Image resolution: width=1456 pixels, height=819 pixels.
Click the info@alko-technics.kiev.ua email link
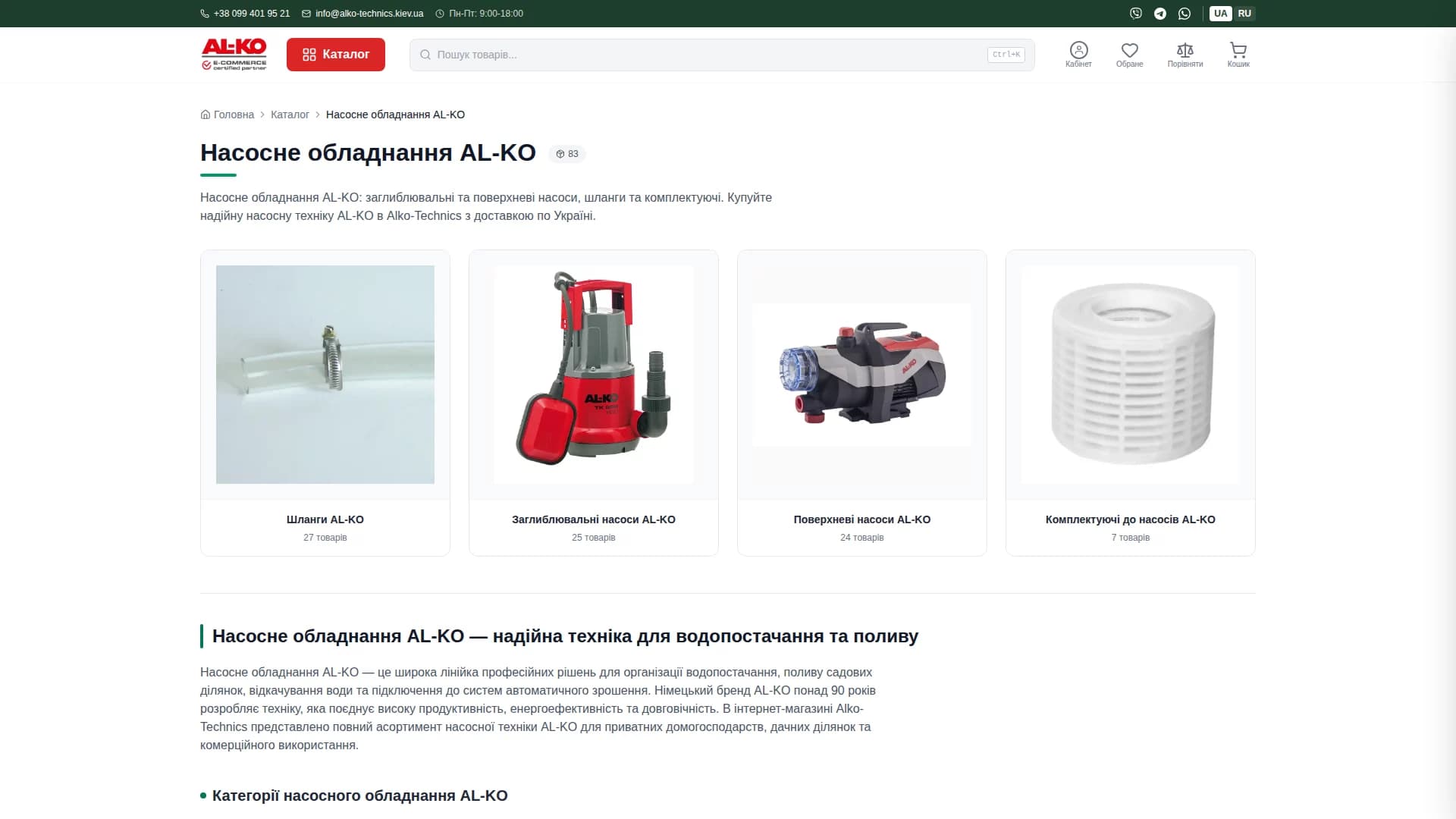coord(369,14)
